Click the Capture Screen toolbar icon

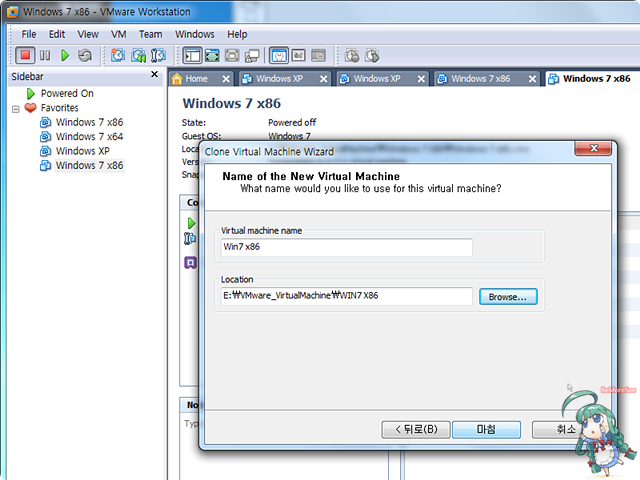point(352,55)
